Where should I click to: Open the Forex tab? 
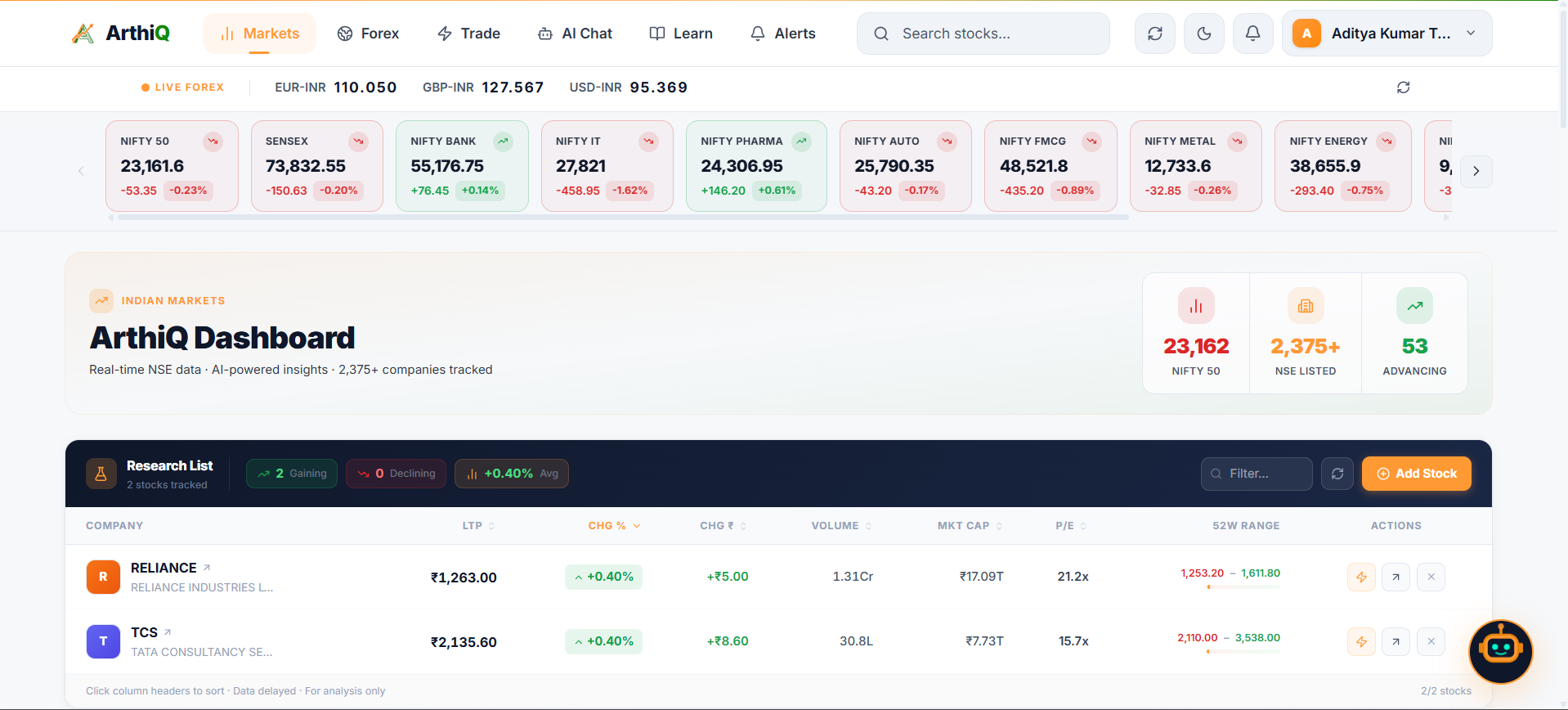pyautogui.click(x=368, y=34)
